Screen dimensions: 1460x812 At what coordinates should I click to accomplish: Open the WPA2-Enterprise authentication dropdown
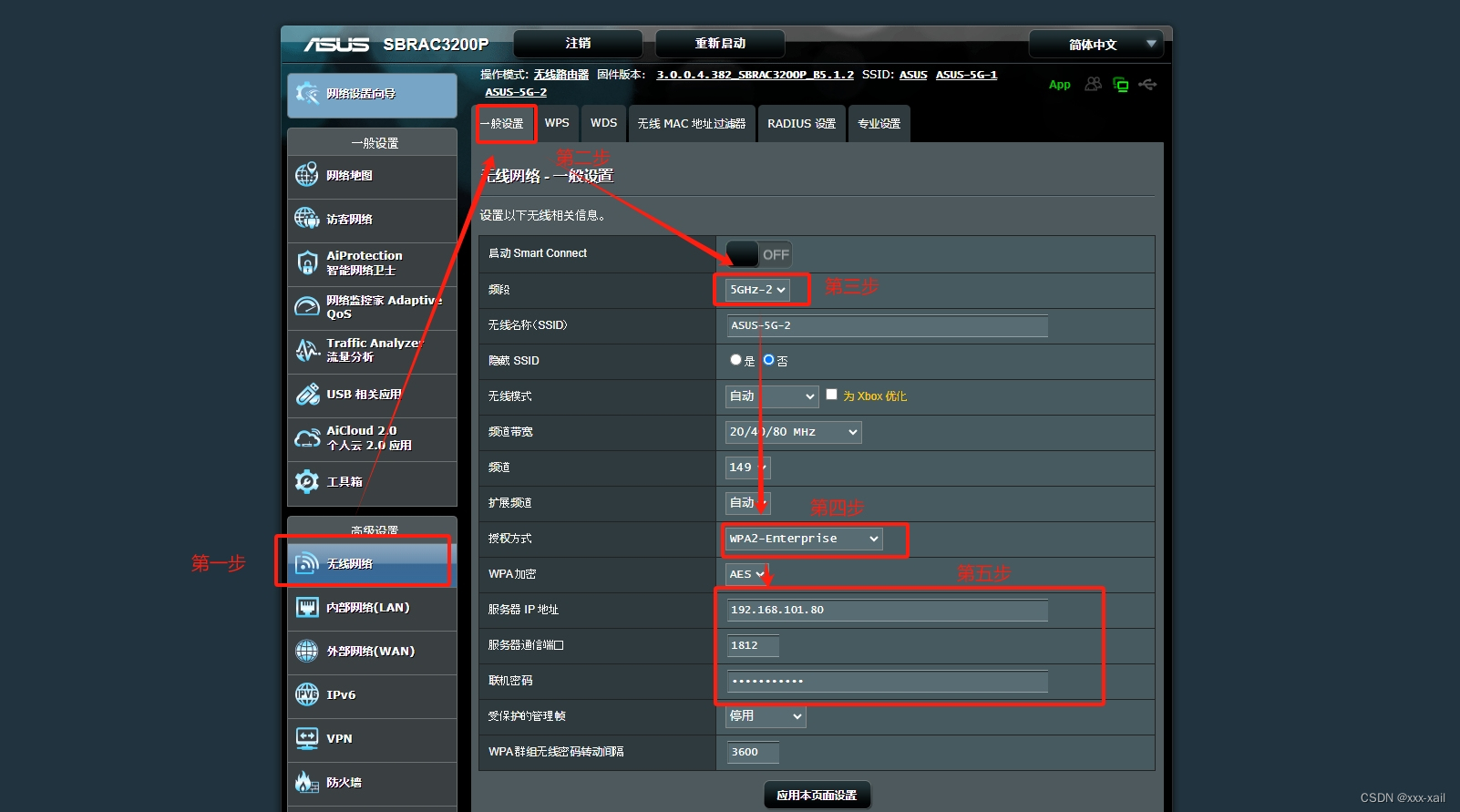pyautogui.click(x=804, y=539)
